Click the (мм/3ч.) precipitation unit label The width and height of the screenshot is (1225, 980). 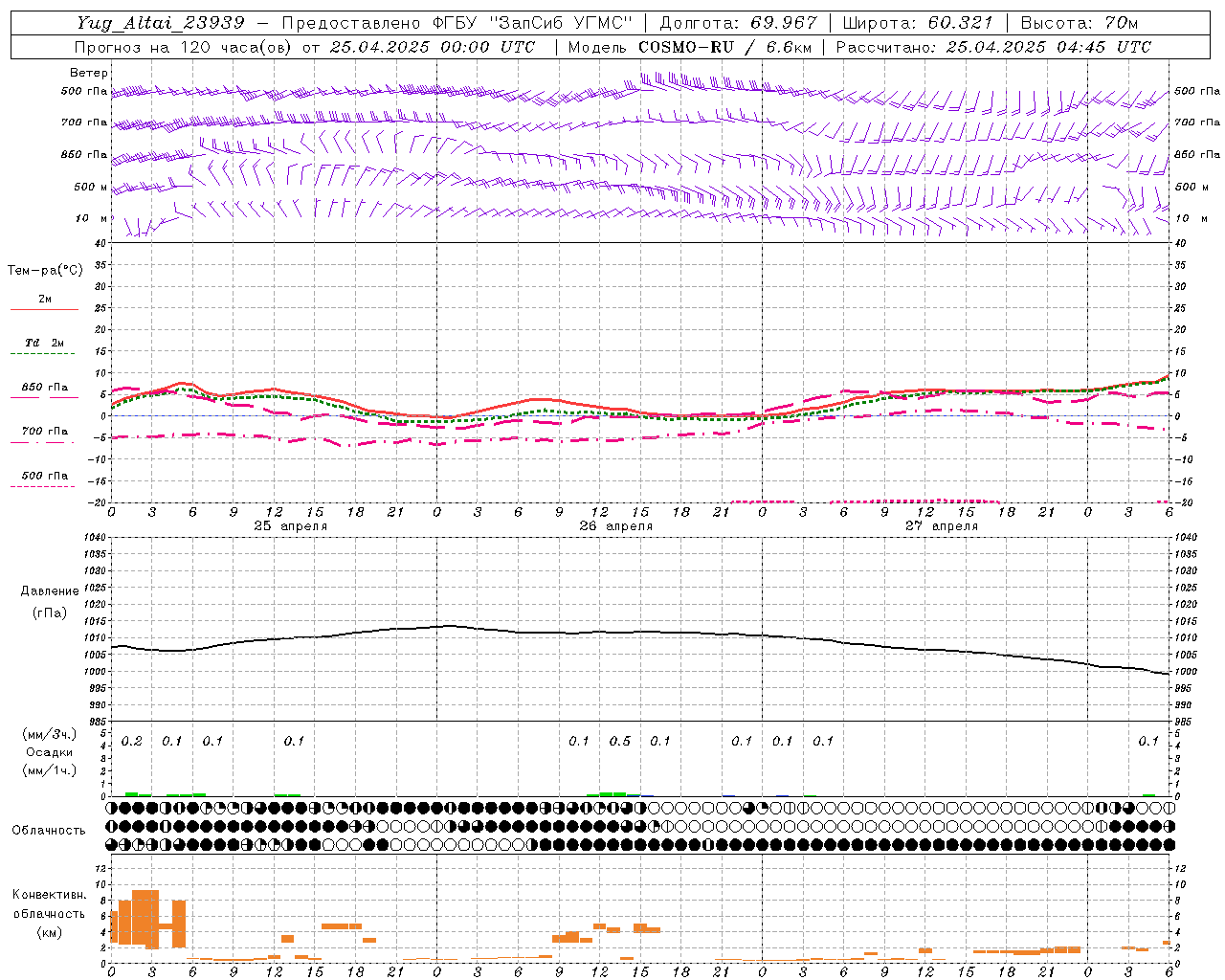[x=50, y=734]
